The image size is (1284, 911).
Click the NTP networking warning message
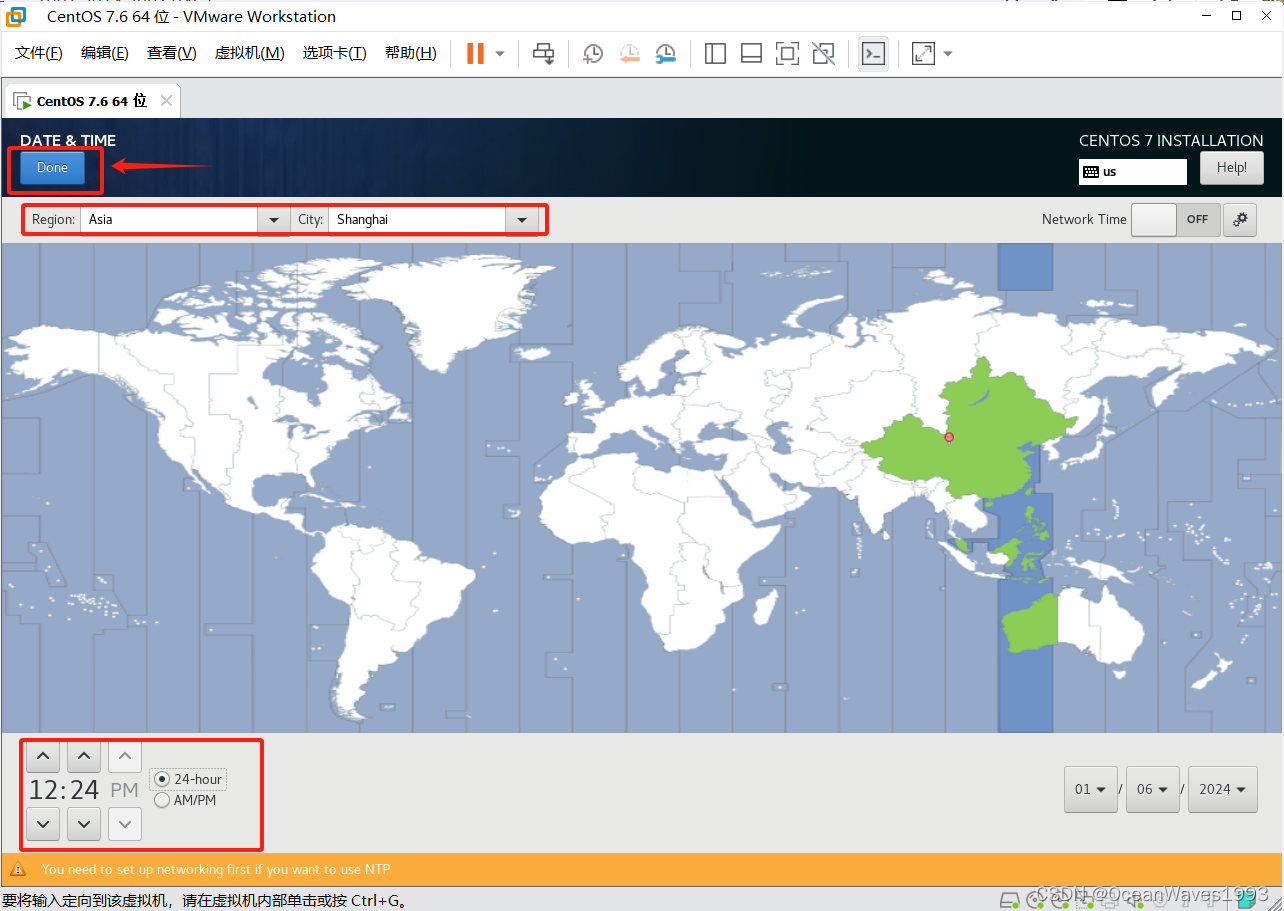(216, 869)
